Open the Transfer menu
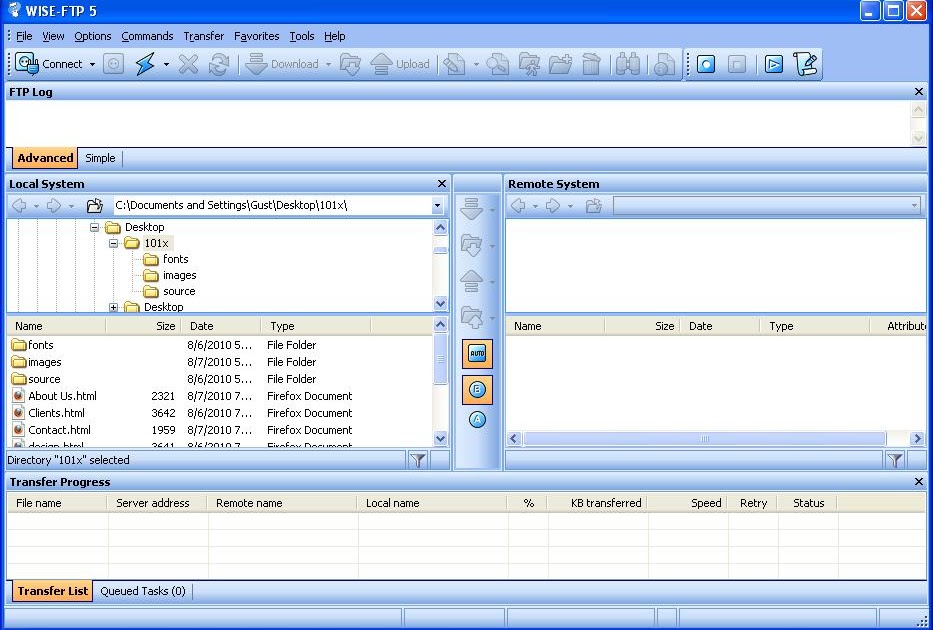 click(204, 36)
